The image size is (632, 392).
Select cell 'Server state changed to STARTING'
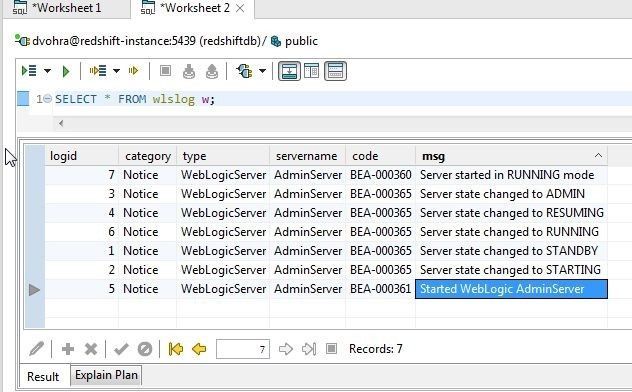(x=511, y=270)
